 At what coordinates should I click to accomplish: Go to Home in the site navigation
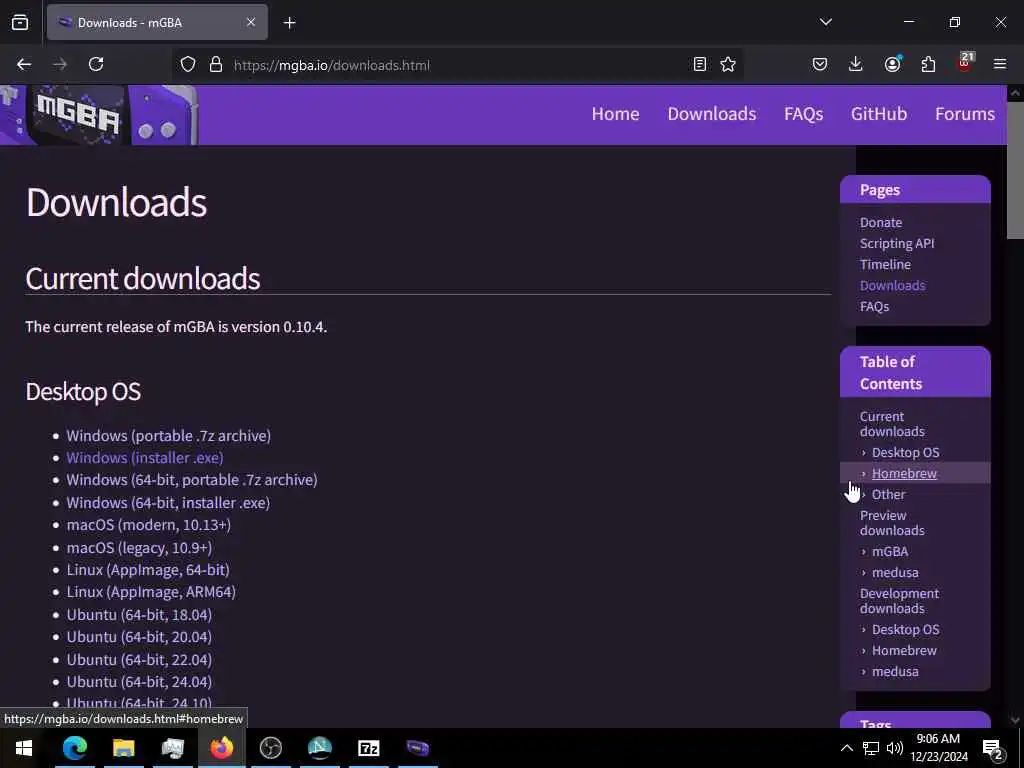click(615, 114)
